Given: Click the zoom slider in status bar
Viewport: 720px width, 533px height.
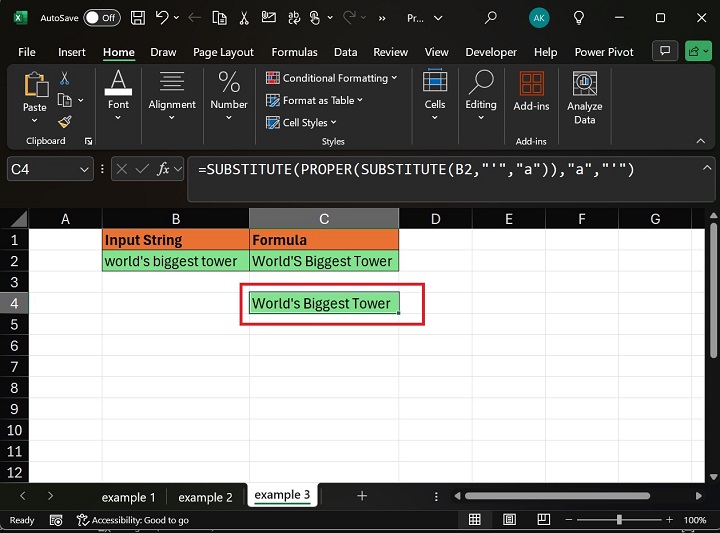Looking at the screenshot, I should click(x=619, y=520).
